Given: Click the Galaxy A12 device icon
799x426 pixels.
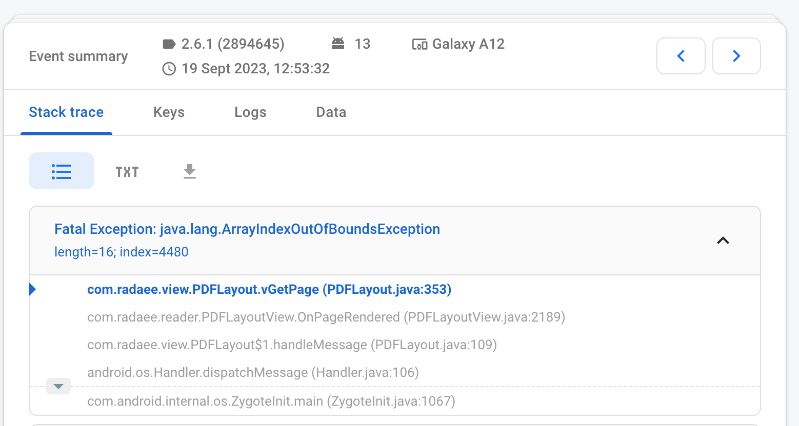Looking at the screenshot, I should (419, 44).
